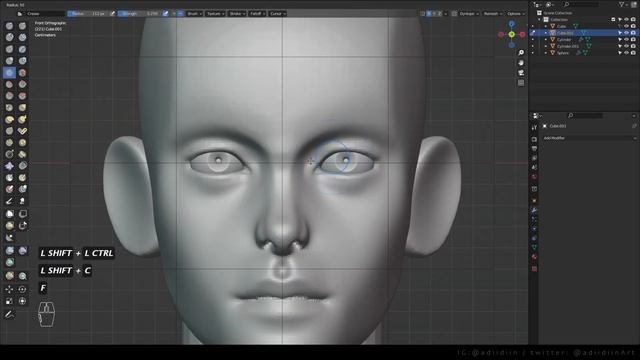Open the Modifiers wrench properties tab

(x=534, y=210)
